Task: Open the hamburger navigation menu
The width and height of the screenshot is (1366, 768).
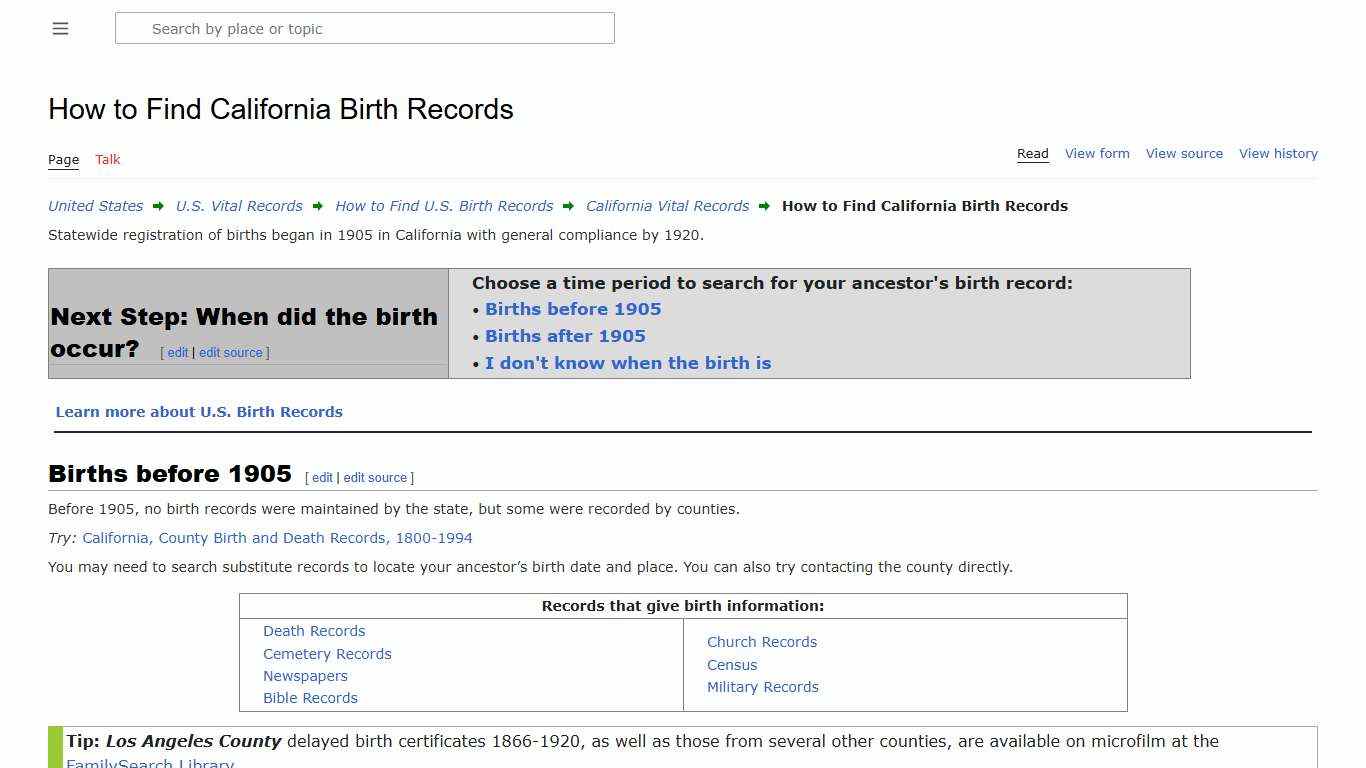Action: pyautogui.click(x=60, y=28)
